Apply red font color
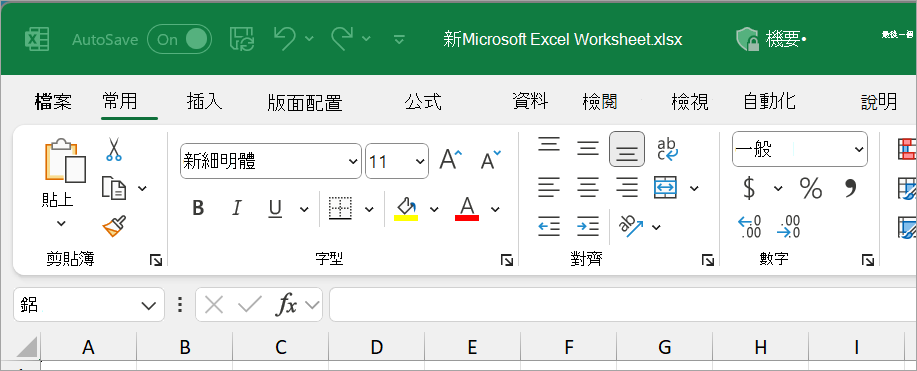The width and height of the screenshot is (917, 371). point(467,208)
